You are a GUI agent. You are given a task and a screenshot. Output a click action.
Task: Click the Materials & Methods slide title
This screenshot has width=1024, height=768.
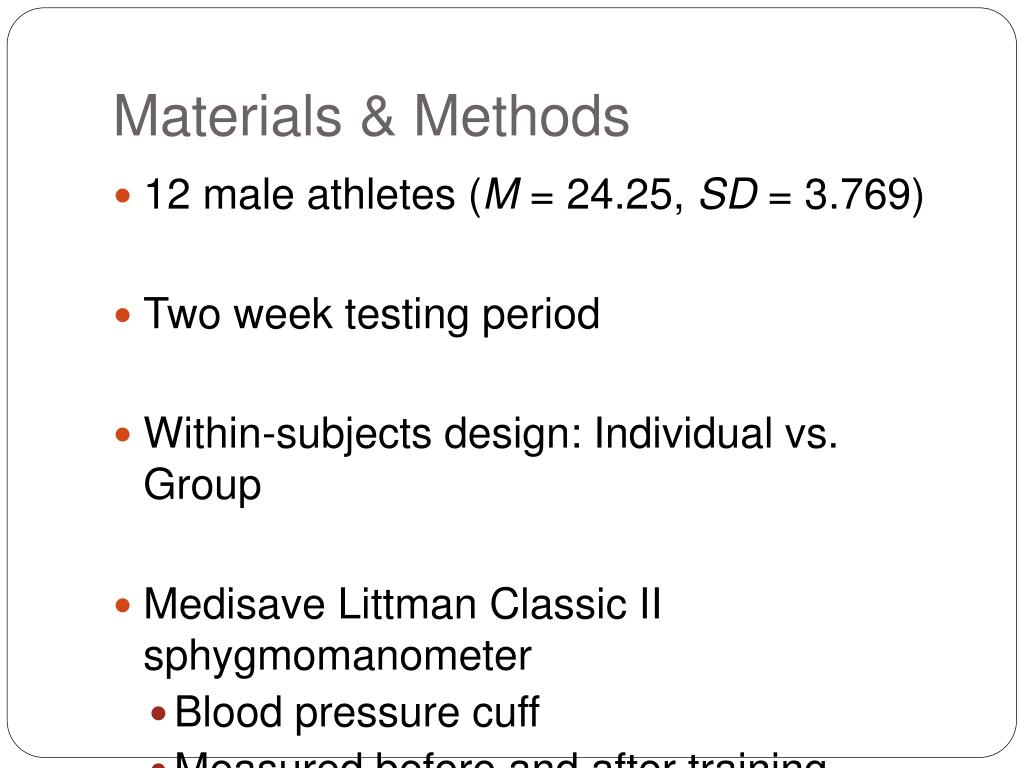(371, 116)
